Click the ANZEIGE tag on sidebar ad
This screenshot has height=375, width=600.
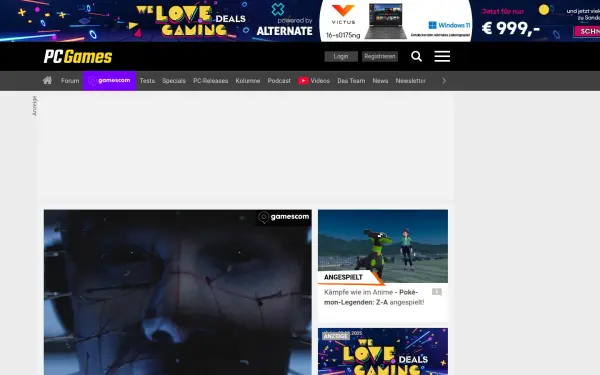[x=336, y=336]
